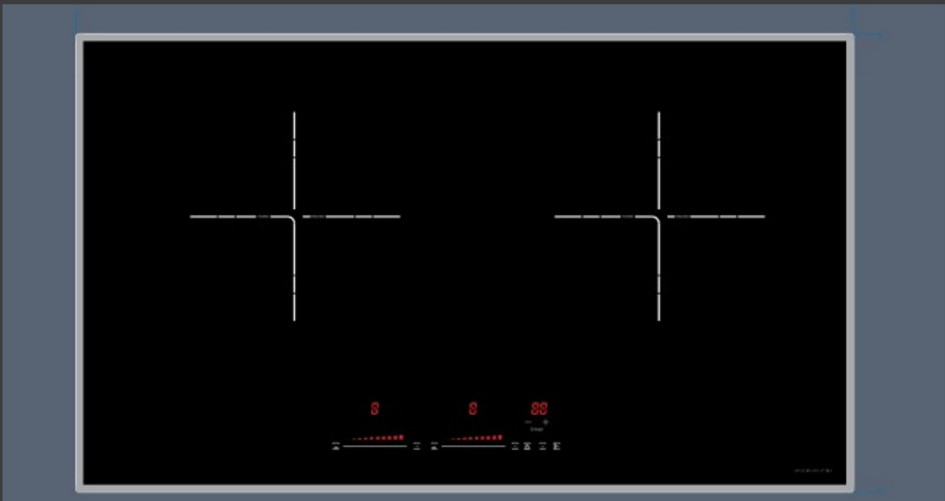
Task: Click the brand logo in glass bottom-right corner
Action: [x=813, y=471]
